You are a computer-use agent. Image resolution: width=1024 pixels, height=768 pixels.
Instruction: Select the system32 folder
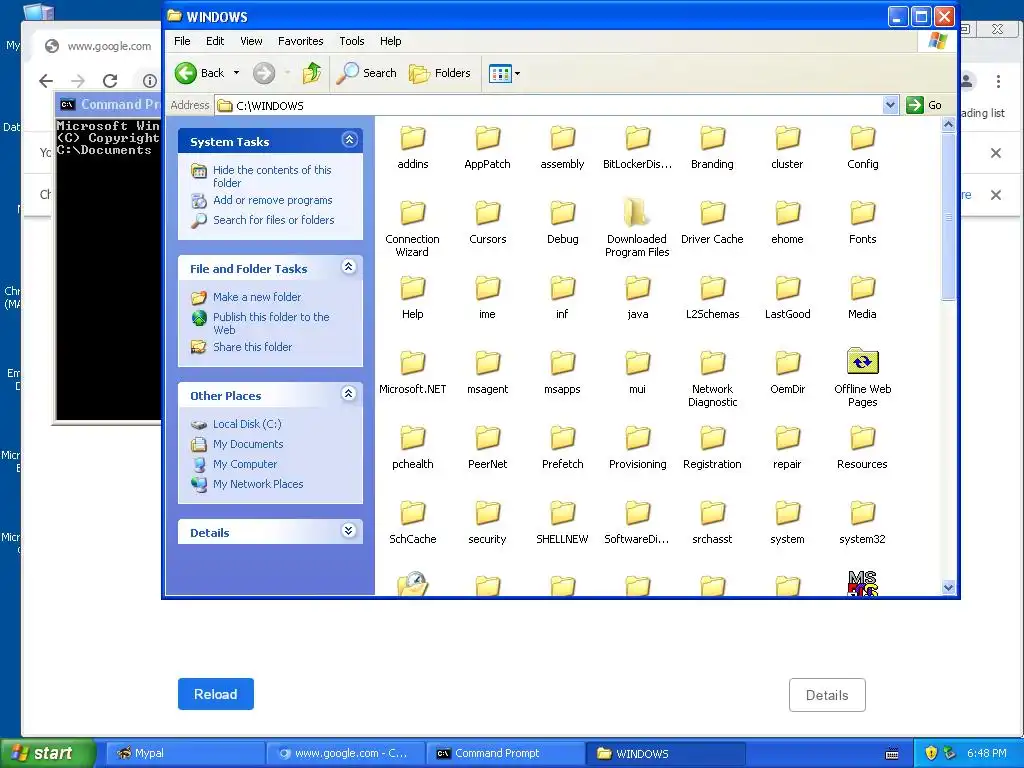863,524
